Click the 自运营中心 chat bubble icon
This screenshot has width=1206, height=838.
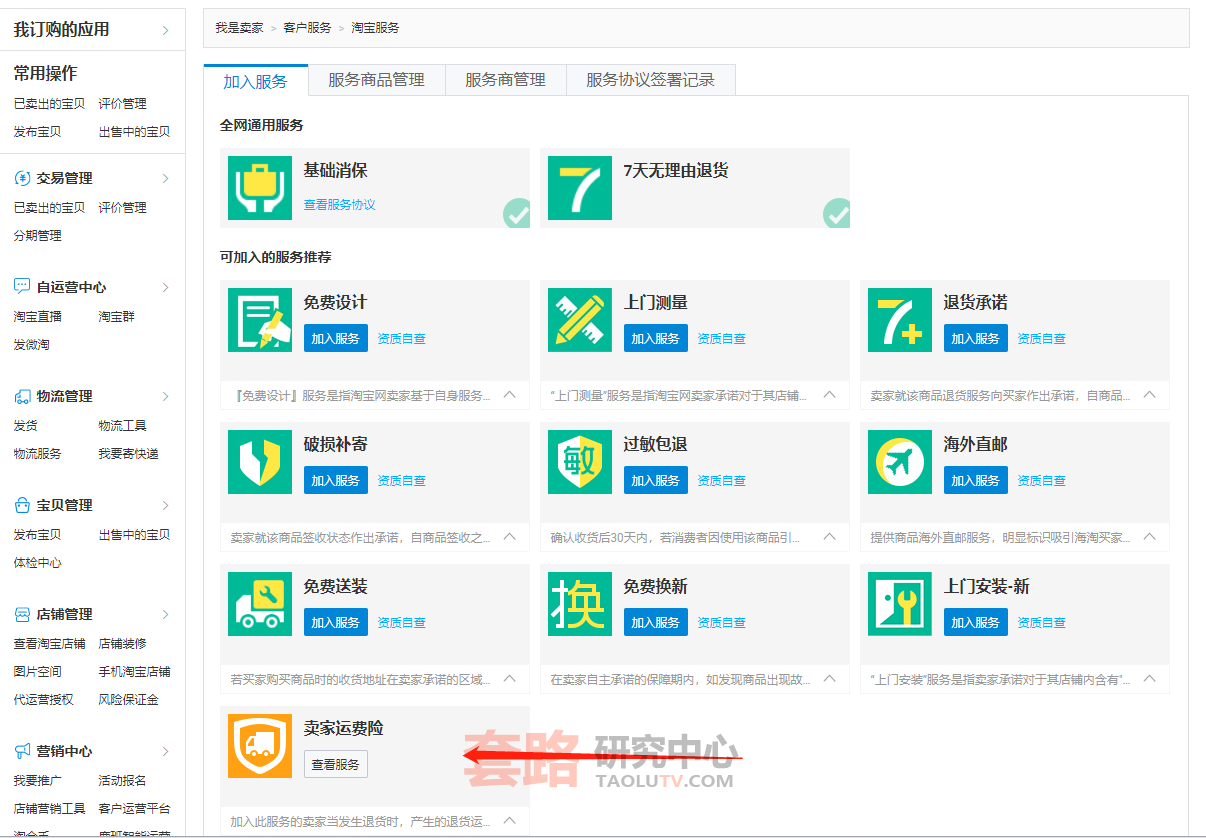[22, 287]
